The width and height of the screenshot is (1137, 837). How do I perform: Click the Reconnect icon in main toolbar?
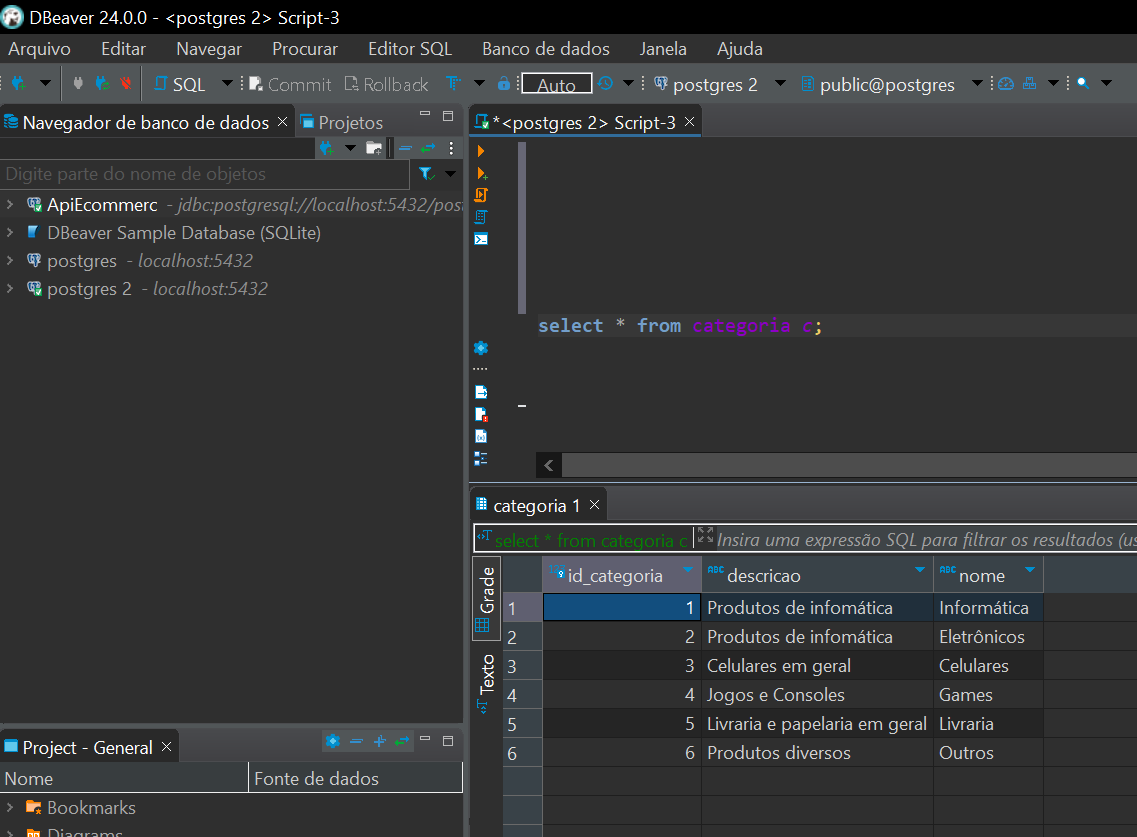(x=102, y=84)
